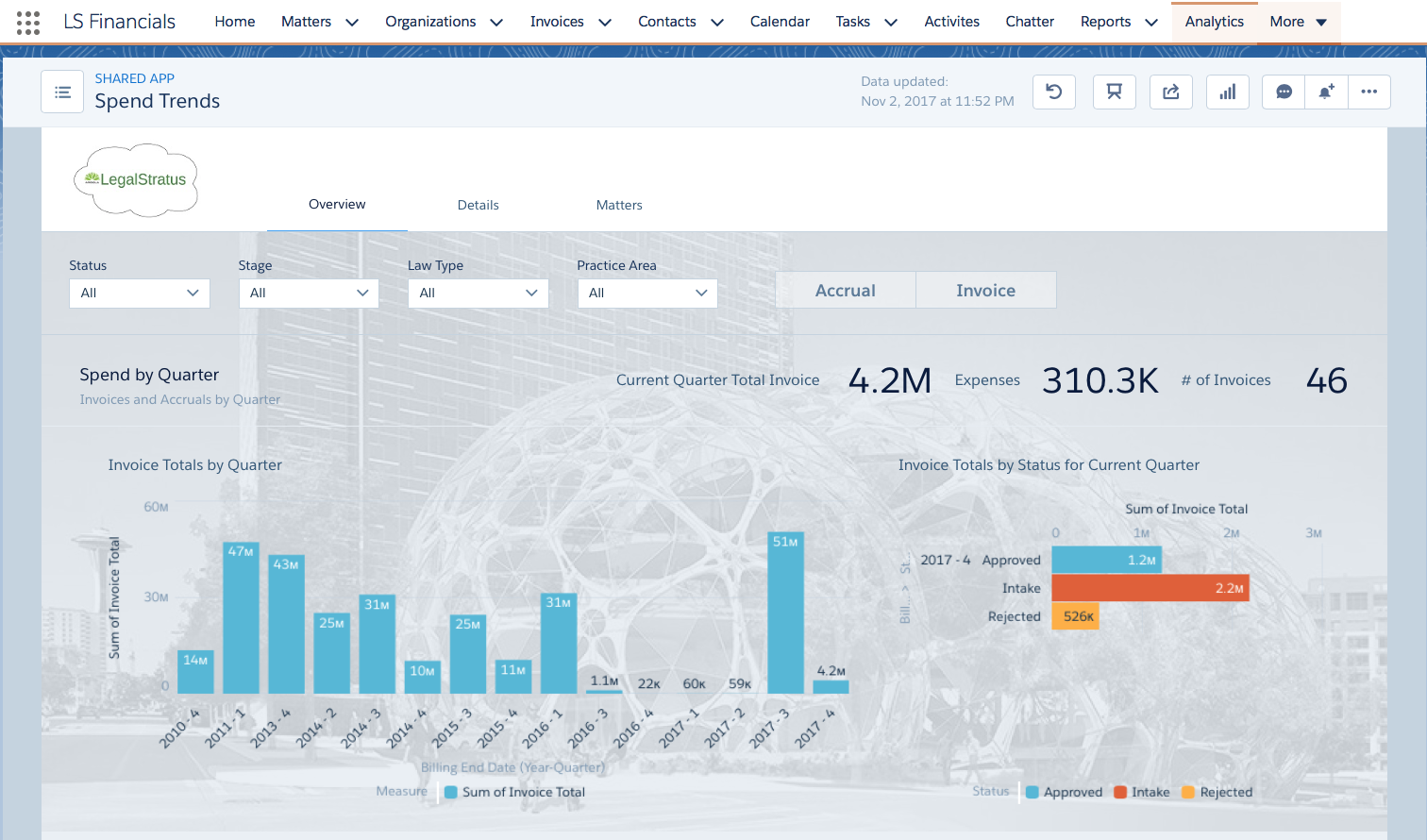The image size is (1427, 840).
Task: Open the three-dot more actions icon
Action: coord(1369,92)
